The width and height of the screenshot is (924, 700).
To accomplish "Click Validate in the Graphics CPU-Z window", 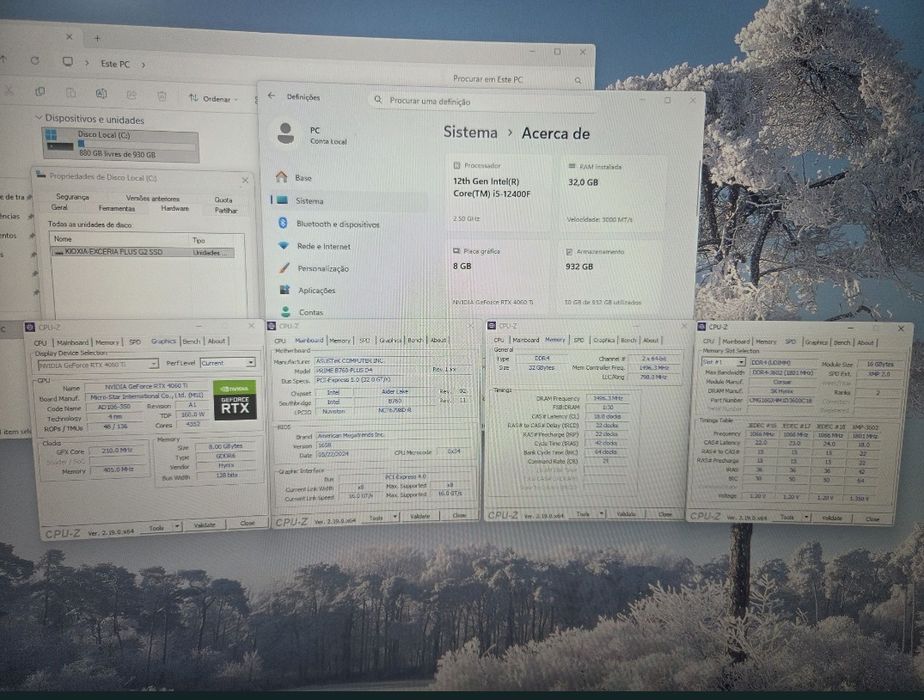I will tap(204, 524).
